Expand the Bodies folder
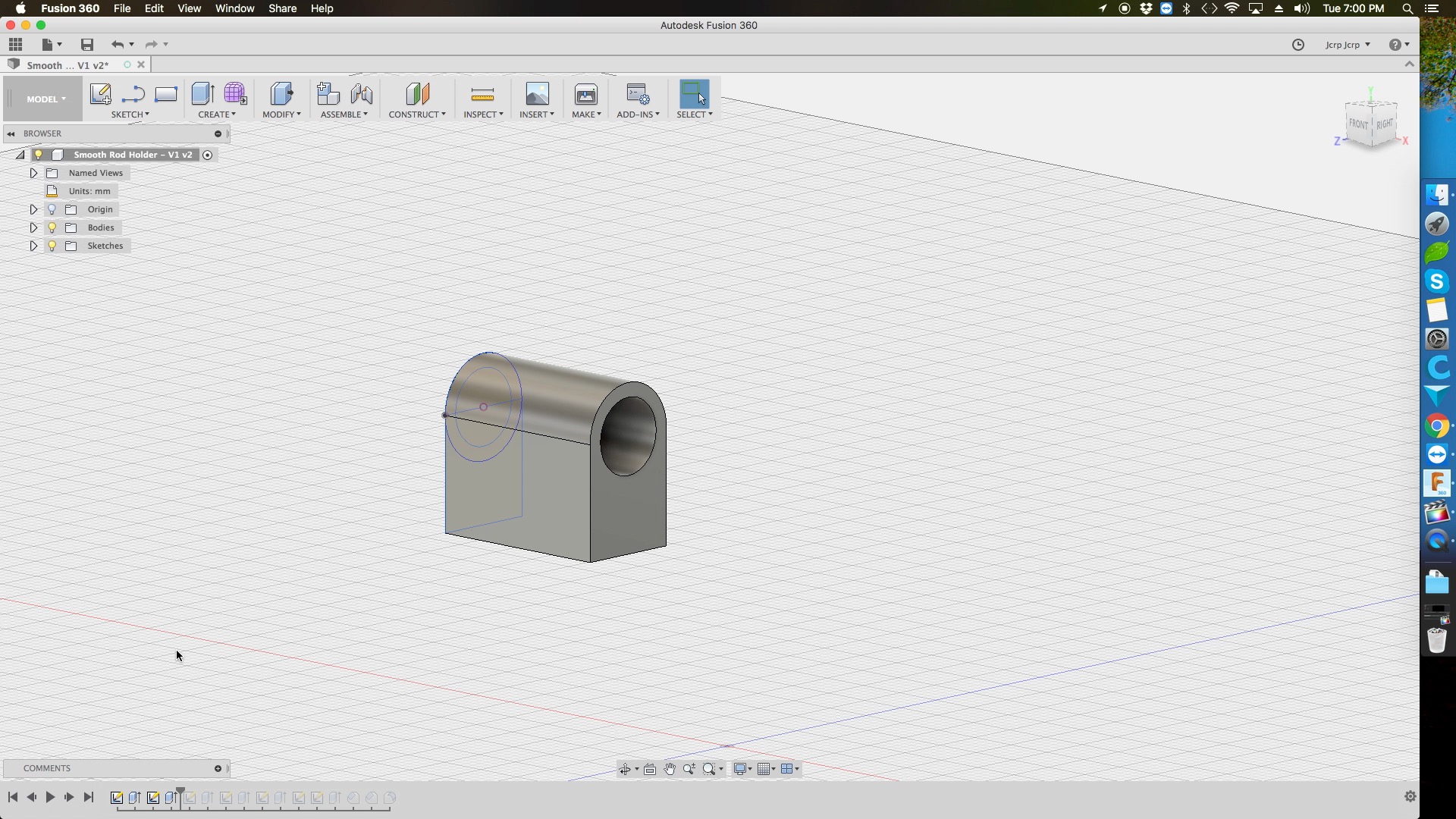 pos(33,227)
